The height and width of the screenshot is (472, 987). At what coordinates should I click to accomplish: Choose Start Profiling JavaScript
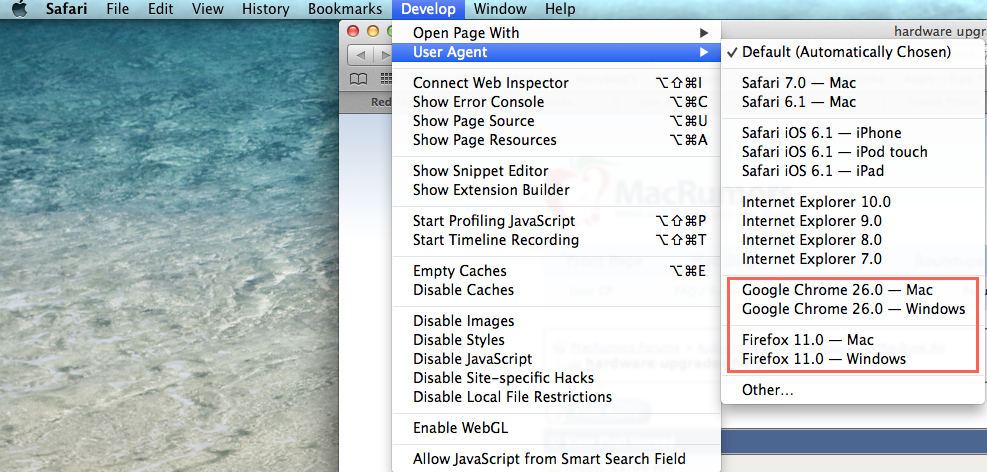tap(556, 221)
